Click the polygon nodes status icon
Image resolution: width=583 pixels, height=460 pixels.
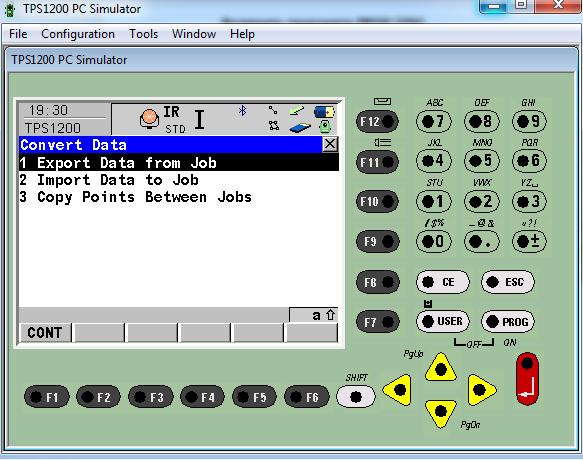[274, 126]
